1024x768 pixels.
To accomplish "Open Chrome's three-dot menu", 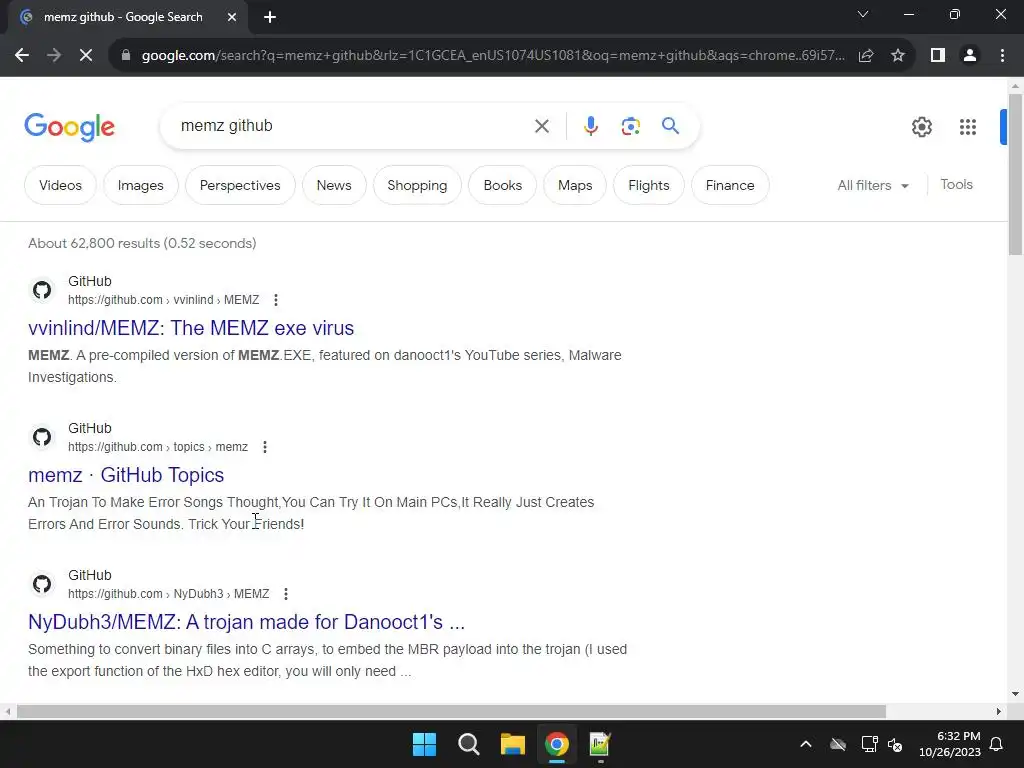I will pyautogui.click(x=1002, y=56).
